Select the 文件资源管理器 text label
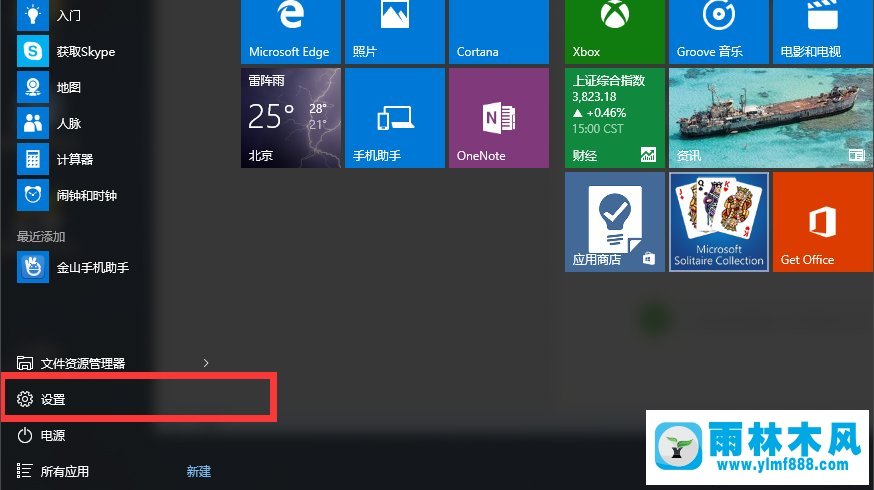The image size is (874, 490). [83, 363]
